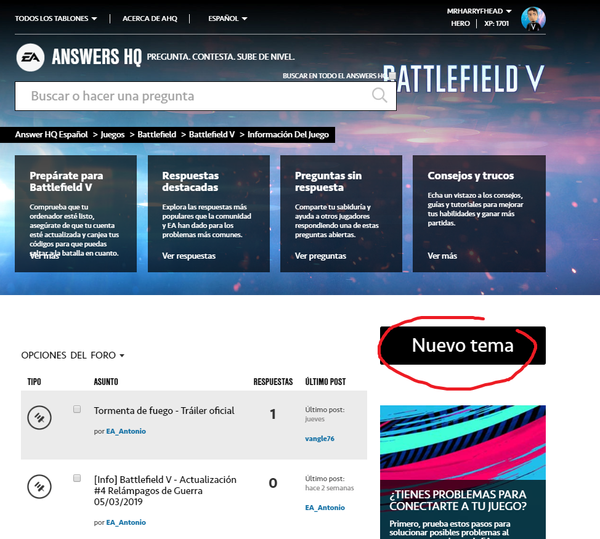Open EA_Antonio author link under Tormenta de fuego
This screenshot has height=539, width=600.
pyautogui.click(x=126, y=431)
